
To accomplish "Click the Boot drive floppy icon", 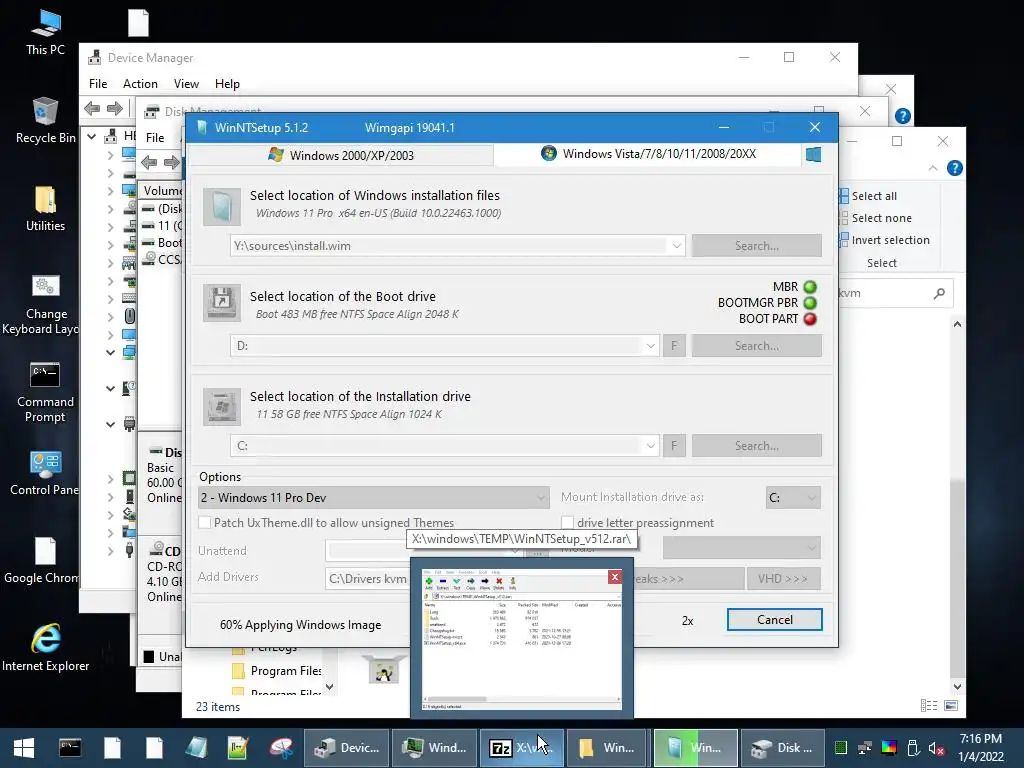I will pos(221,302).
